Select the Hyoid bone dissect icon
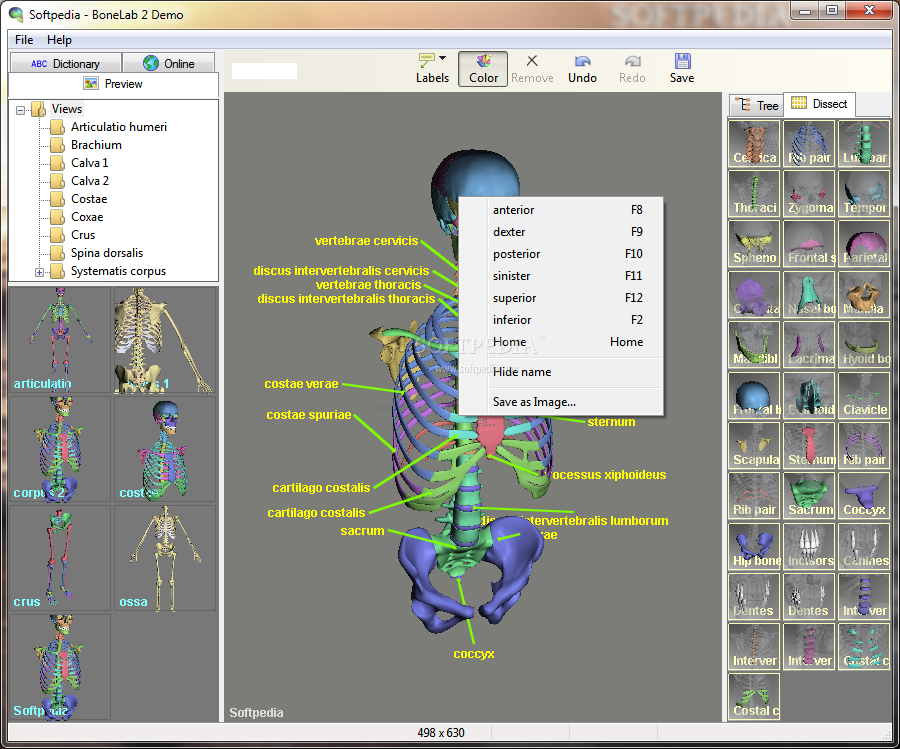Screen dimensions: 900x749 (864, 345)
